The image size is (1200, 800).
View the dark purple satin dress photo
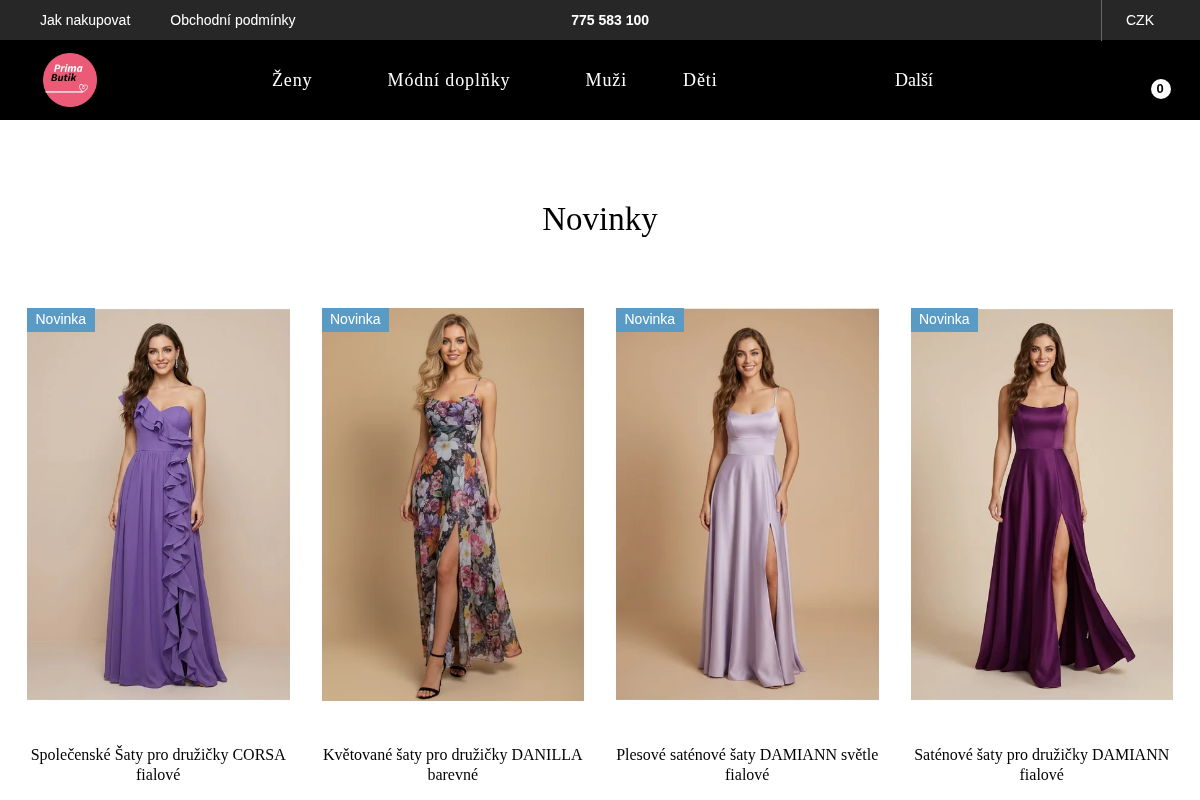tap(1042, 504)
